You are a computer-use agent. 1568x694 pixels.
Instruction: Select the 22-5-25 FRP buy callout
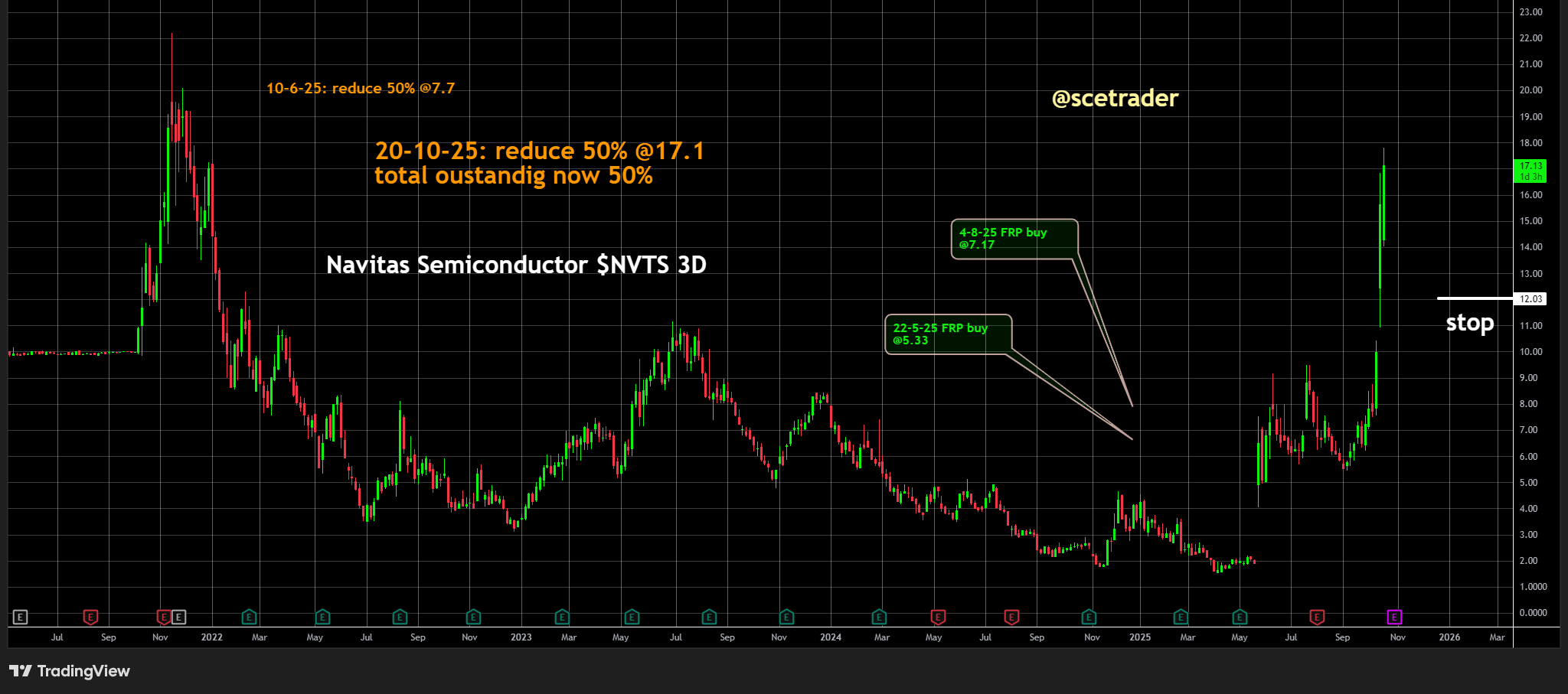948,334
